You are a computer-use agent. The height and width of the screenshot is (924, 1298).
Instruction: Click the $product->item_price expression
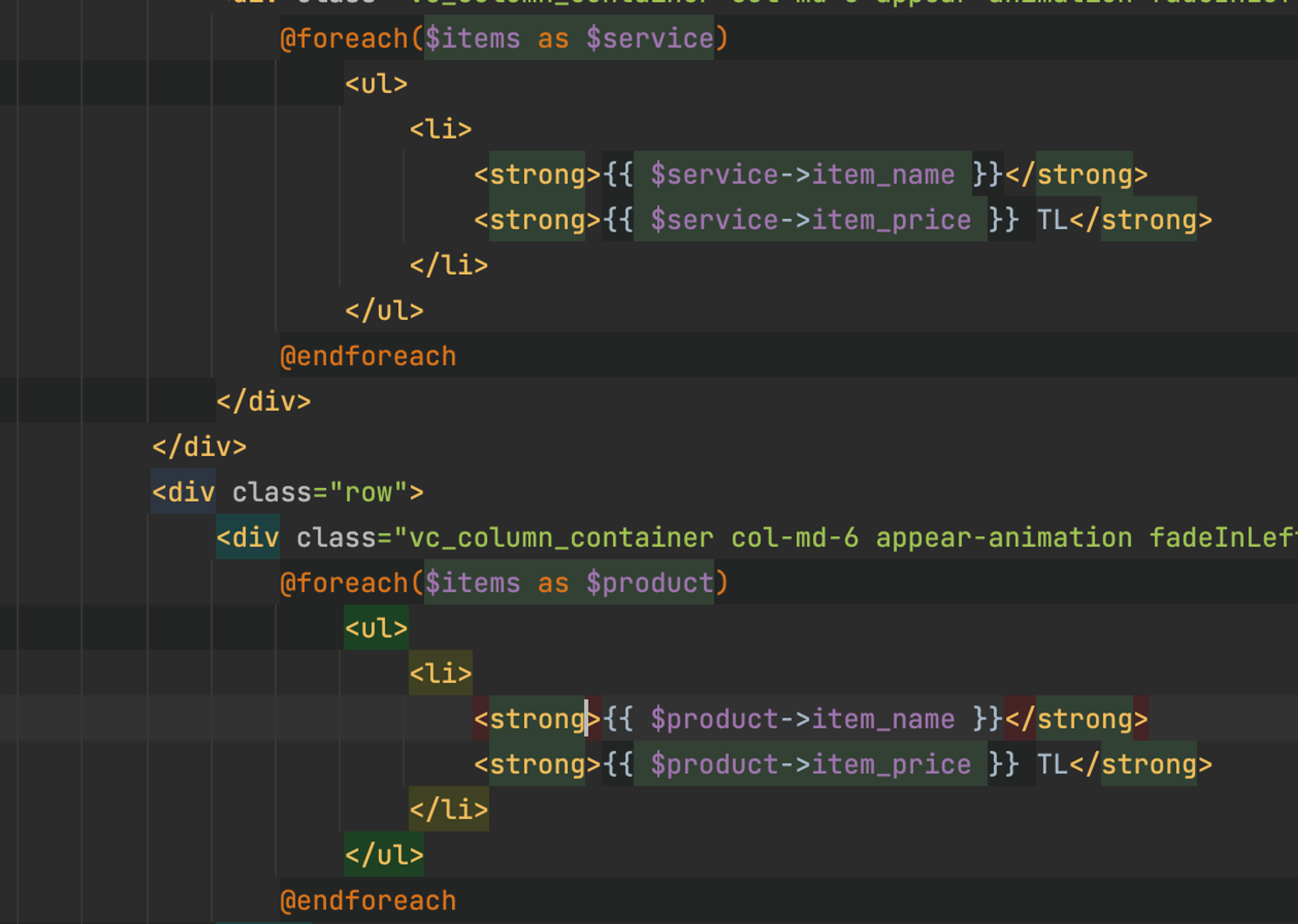pyautogui.click(x=810, y=764)
